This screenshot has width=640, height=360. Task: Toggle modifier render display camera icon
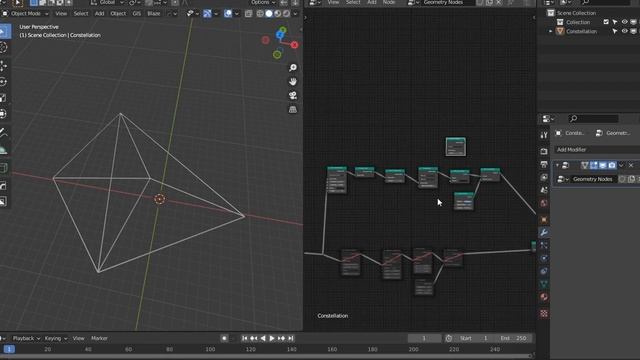pos(612,165)
